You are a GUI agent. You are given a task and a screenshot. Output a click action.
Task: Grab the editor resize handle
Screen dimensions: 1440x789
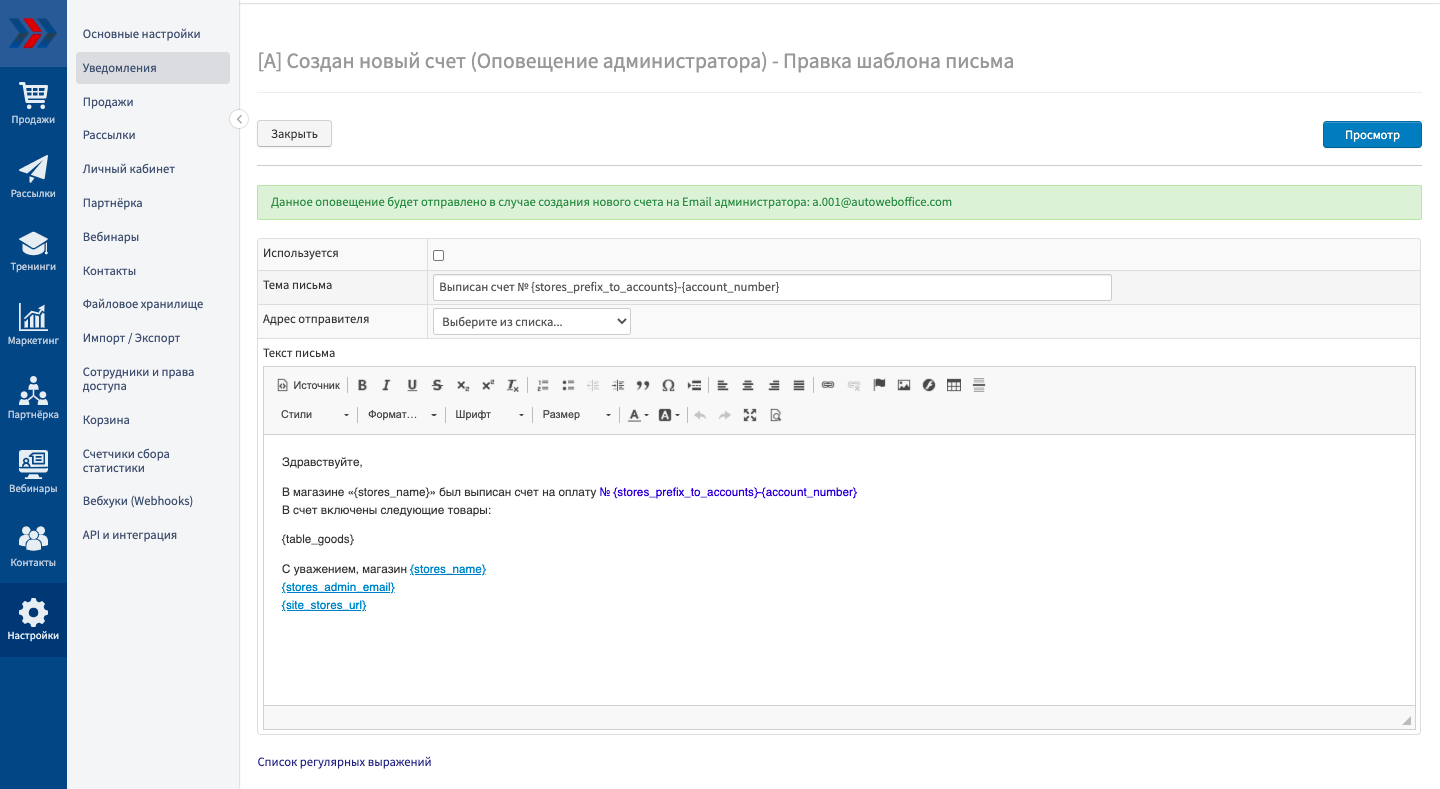click(x=1406, y=720)
